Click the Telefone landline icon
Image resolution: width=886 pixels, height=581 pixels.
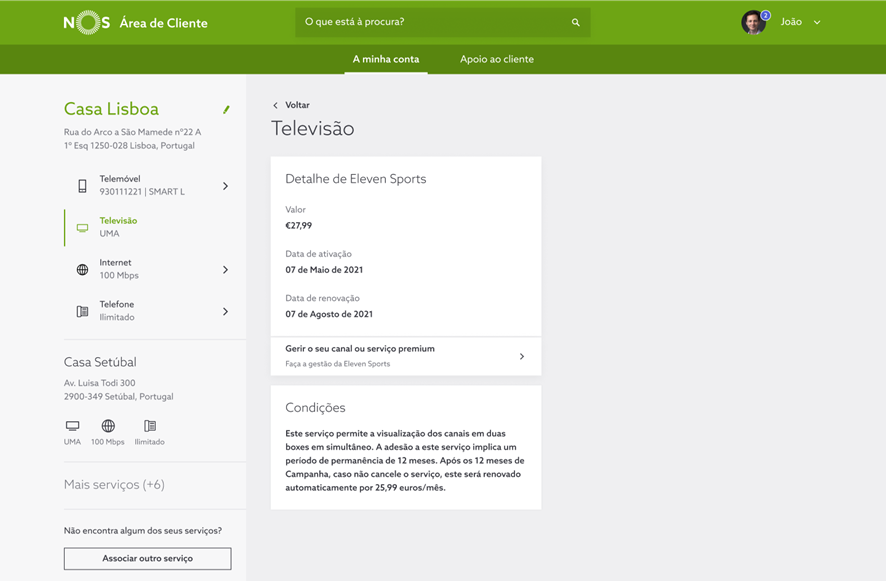click(x=82, y=311)
